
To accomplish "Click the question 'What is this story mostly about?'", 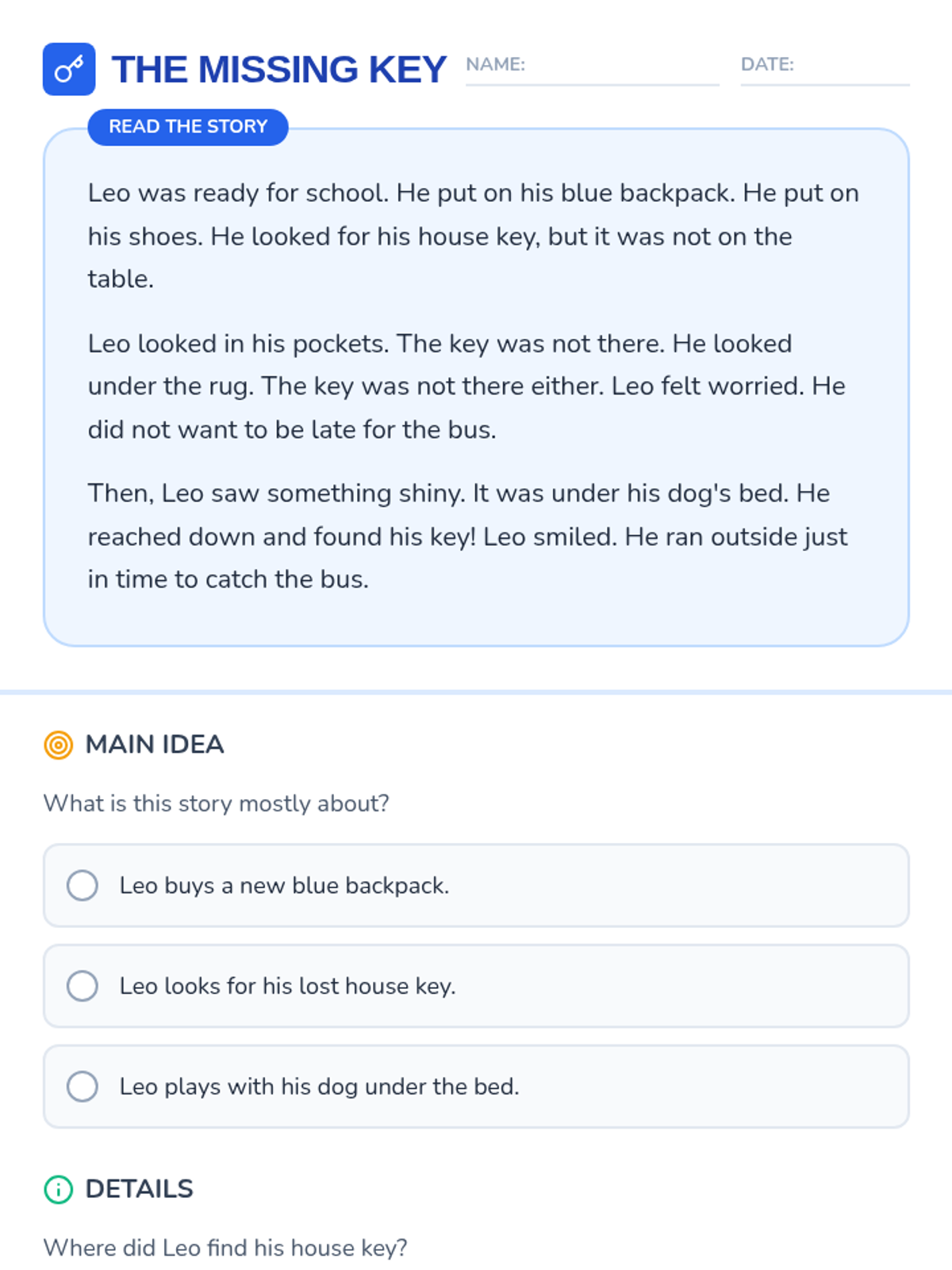I will pyautogui.click(x=217, y=803).
